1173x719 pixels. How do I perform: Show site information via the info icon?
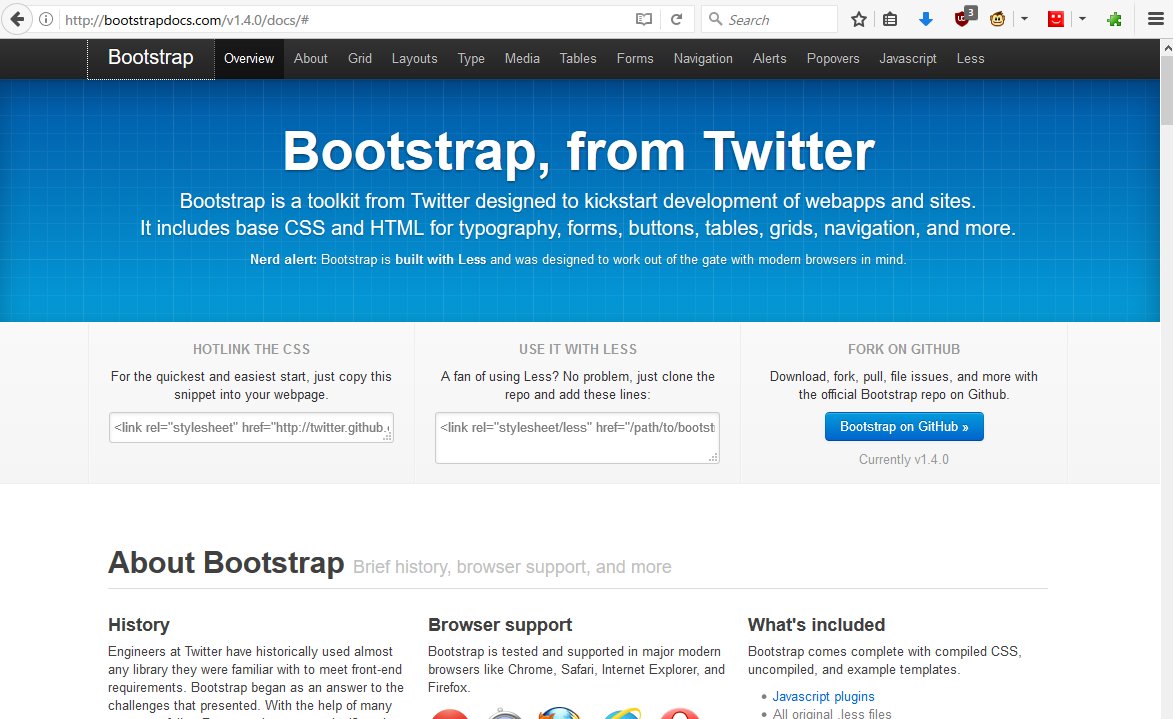tap(46, 19)
